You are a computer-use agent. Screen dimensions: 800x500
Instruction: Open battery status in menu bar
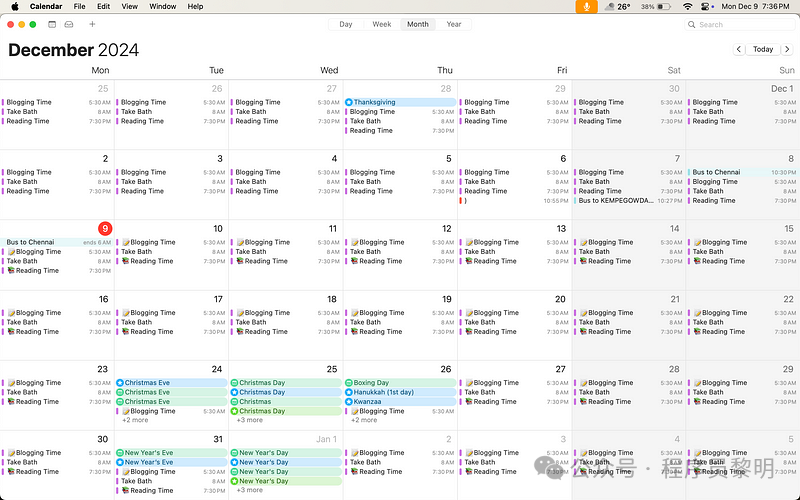tap(656, 7)
